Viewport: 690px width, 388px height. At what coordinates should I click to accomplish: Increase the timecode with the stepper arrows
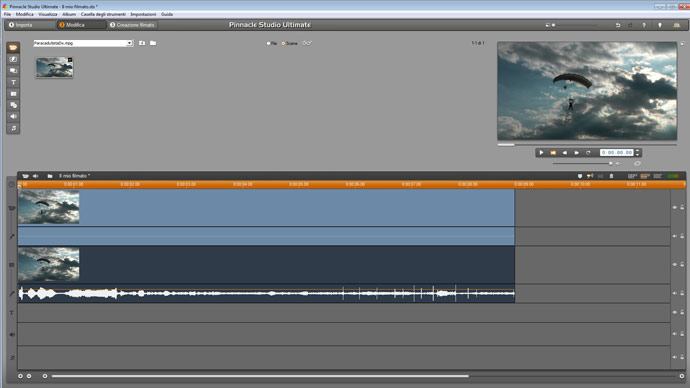pos(637,151)
